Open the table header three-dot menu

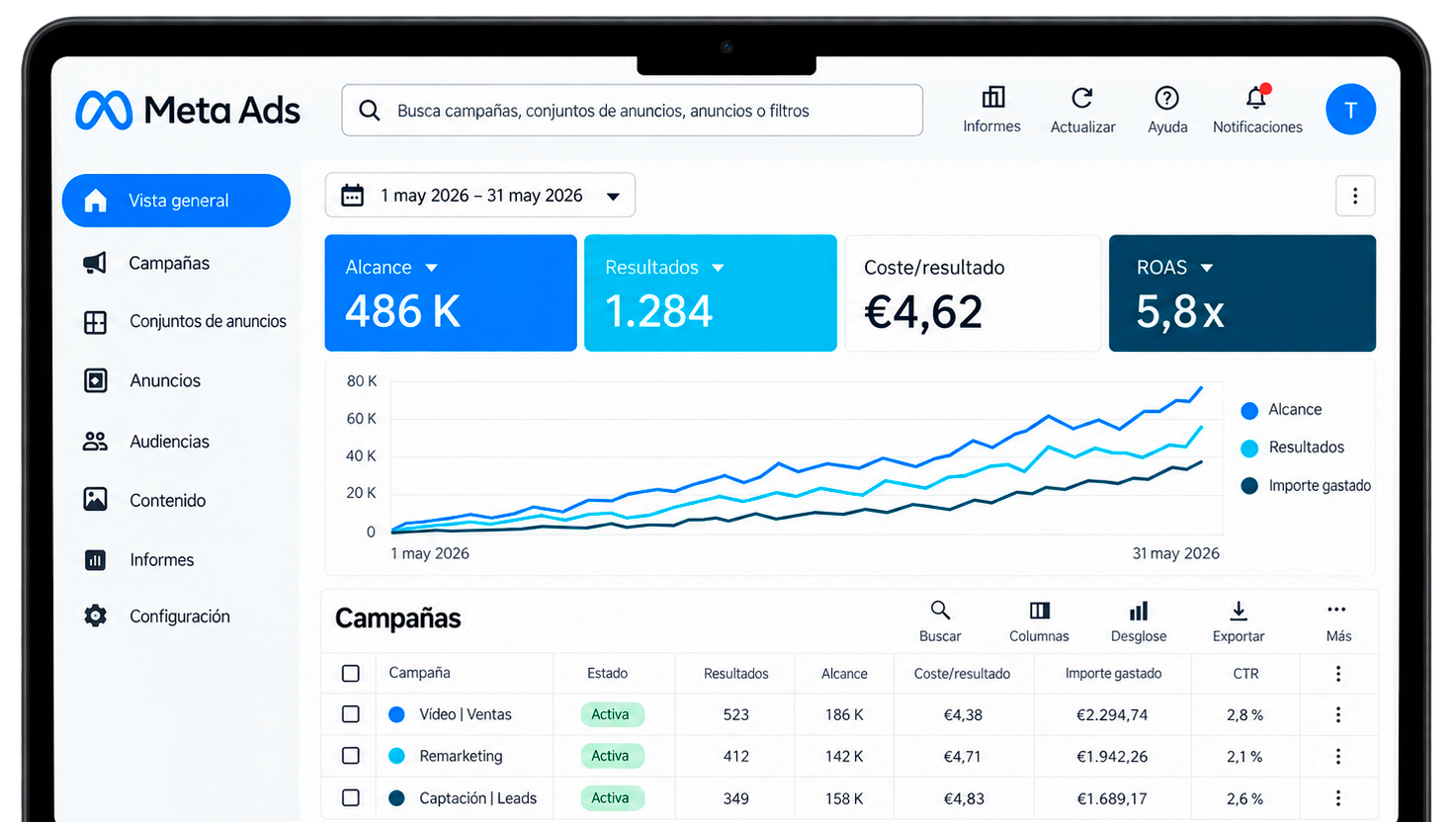(x=1338, y=674)
